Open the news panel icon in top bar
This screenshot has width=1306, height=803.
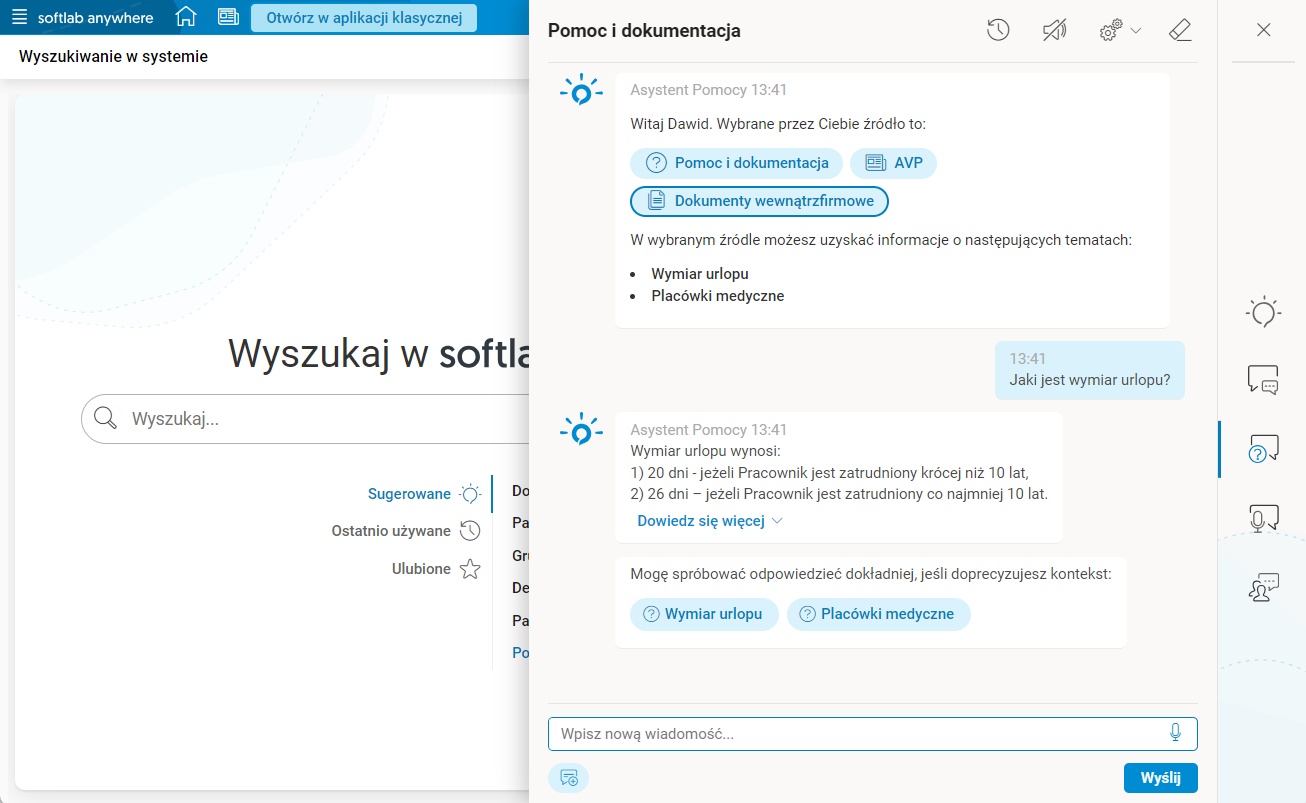[x=228, y=17]
